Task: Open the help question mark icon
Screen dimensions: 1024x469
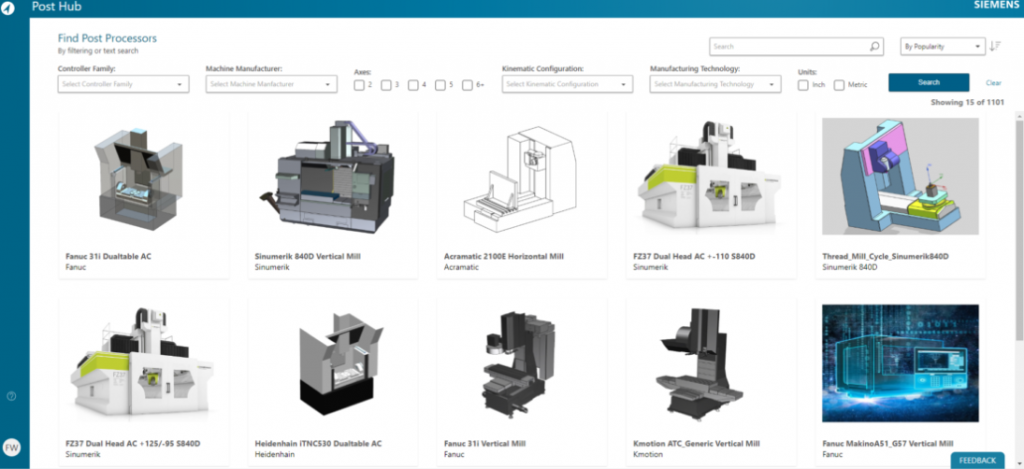Action: [11, 396]
